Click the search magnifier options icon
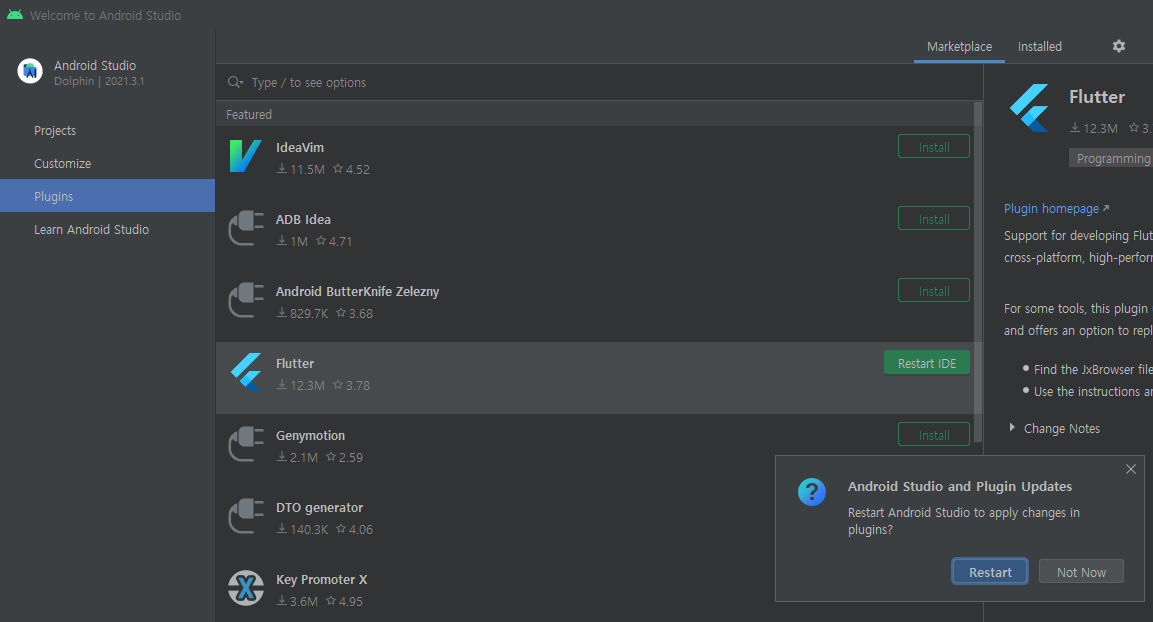The width and height of the screenshot is (1153, 622). (x=235, y=82)
